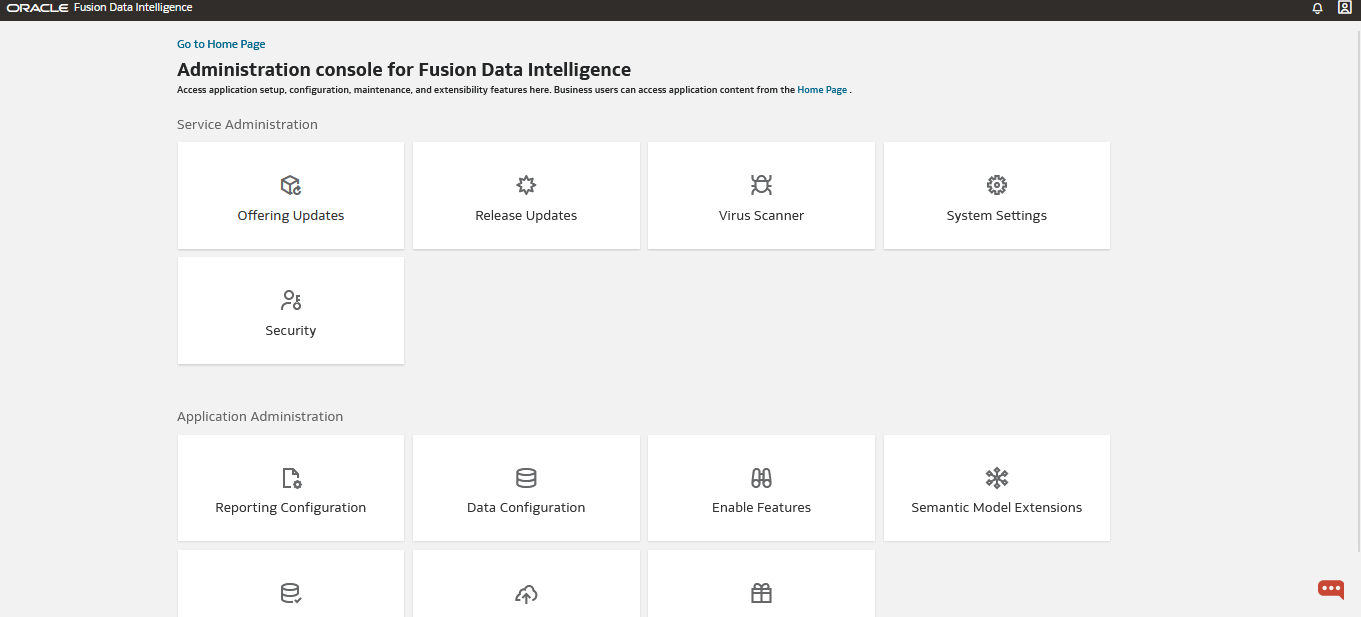This screenshot has height=617, width=1361.
Task: Click the Data Configuration database icon
Action: 526,477
